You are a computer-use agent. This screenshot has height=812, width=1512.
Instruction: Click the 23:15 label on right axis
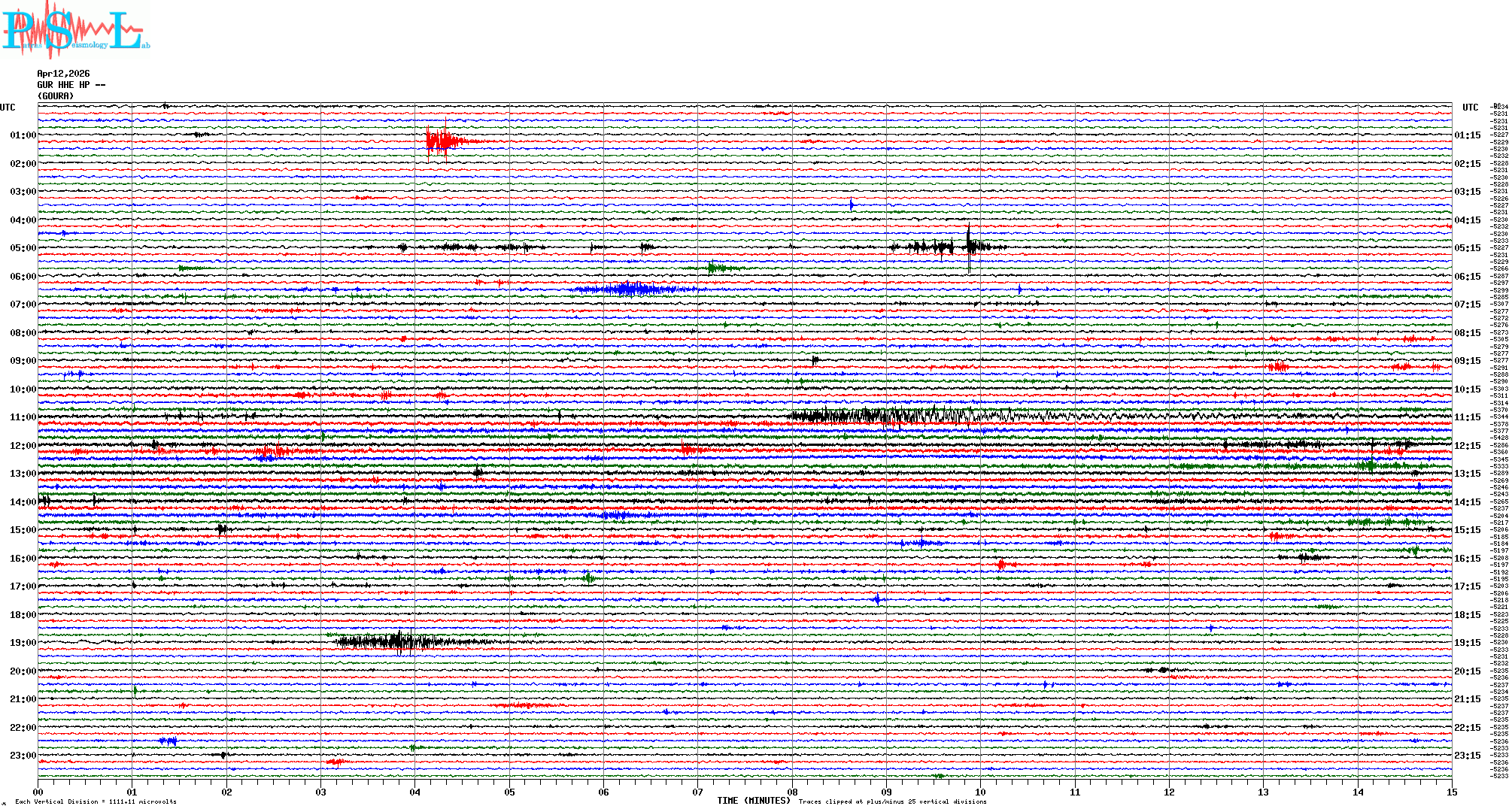(1467, 756)
